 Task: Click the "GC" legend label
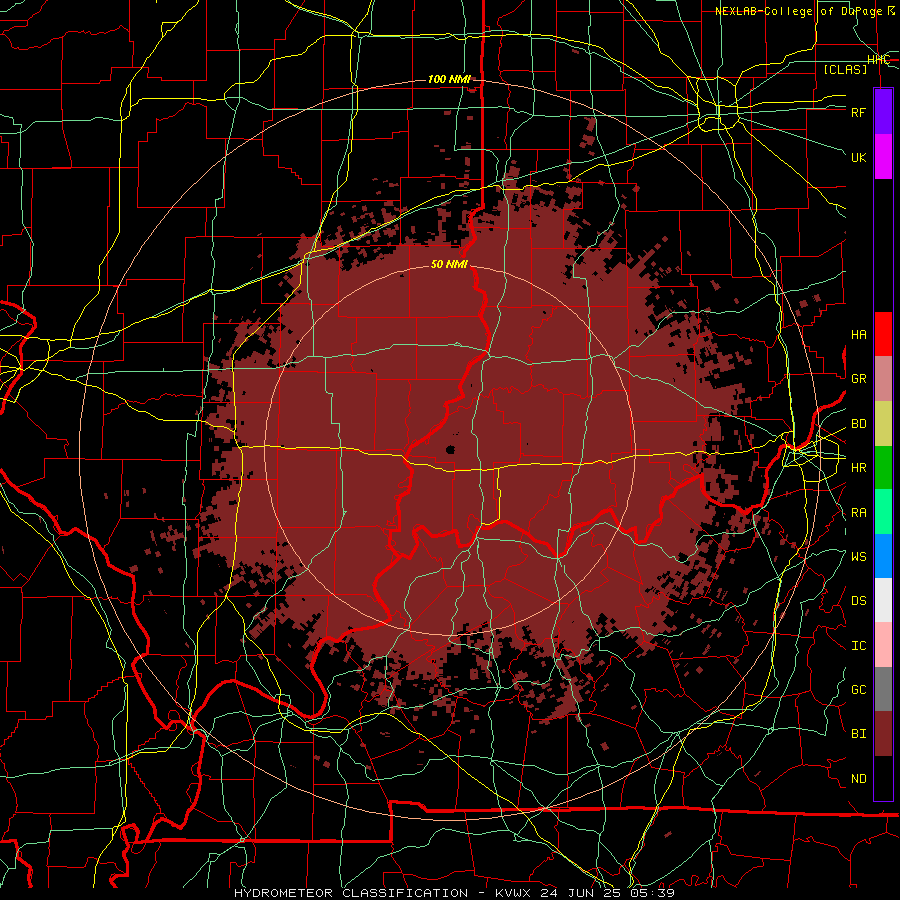pyautogui.click(x=859, y=690)
